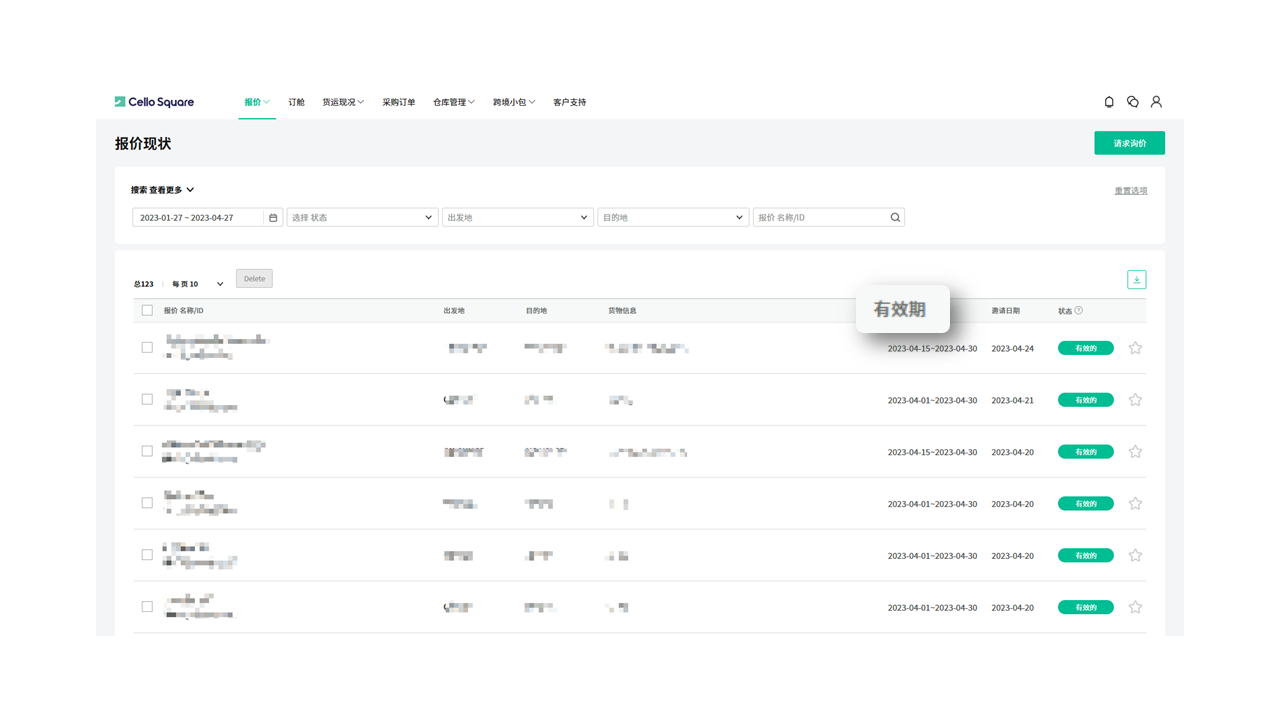Open the 客户支持 customer support menu
The width and height of the screenshot is (1280, 720).
click(x=569, y=102)
